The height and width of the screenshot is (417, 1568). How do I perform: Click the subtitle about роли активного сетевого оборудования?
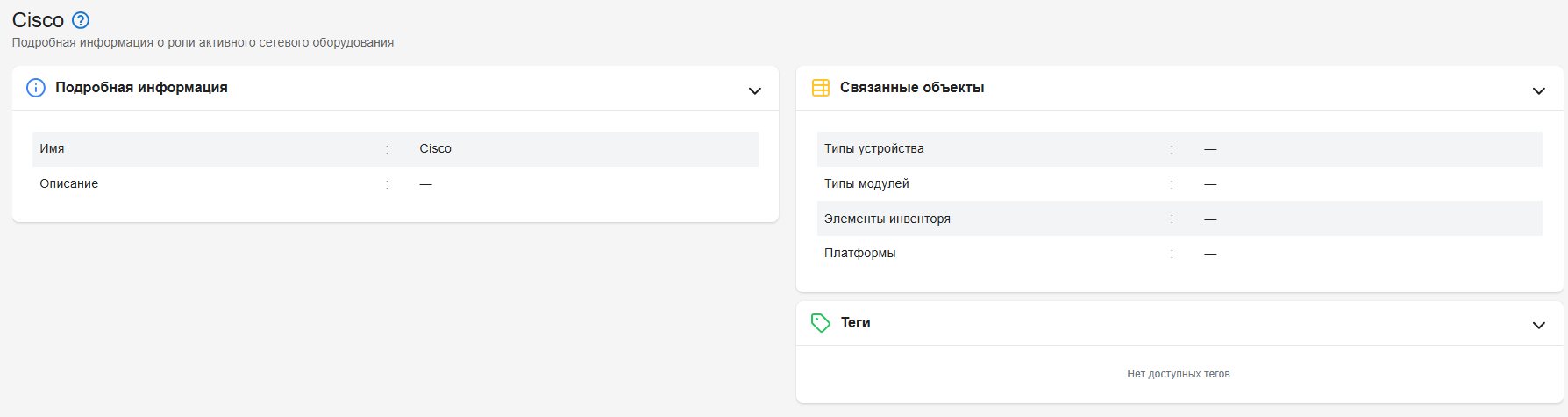pos(203,42)
